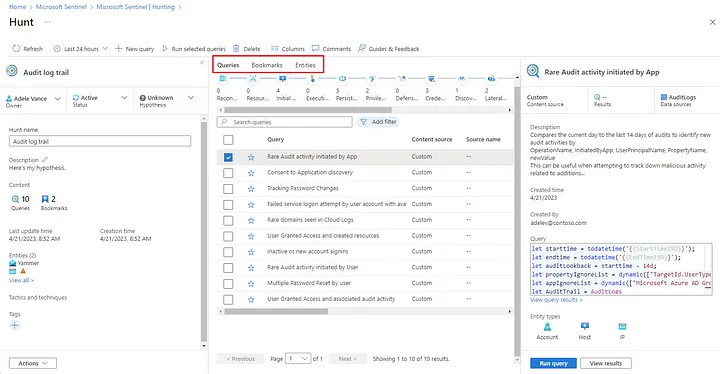The height and width of the screenshot is (374, 720).
Task: Open the Actions dropdown button
Action: click(33, 363)
